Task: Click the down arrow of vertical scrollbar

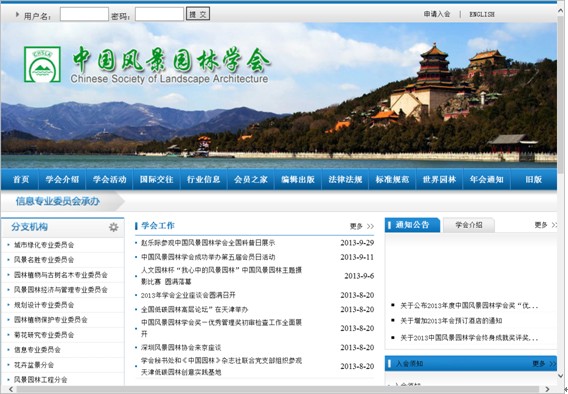Action: 561,376
